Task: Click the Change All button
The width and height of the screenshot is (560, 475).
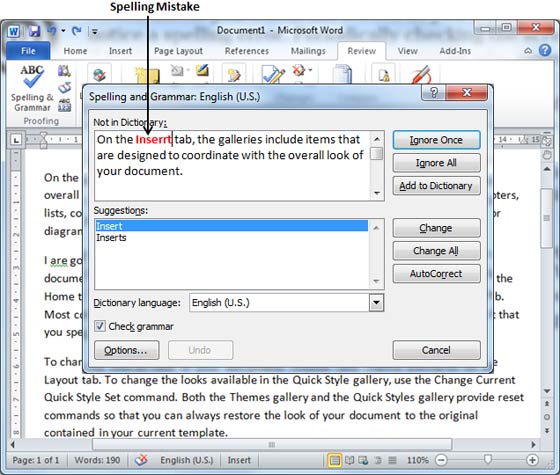Action: point(436,251)
